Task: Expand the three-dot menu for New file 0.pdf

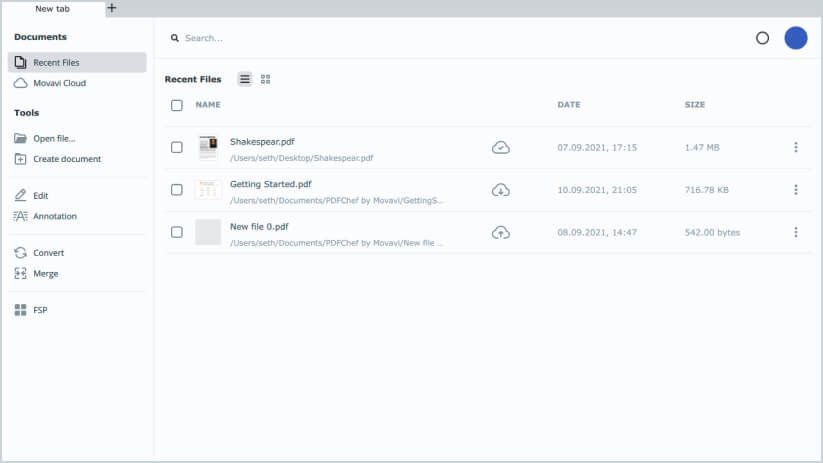Action: click(795, 232)
